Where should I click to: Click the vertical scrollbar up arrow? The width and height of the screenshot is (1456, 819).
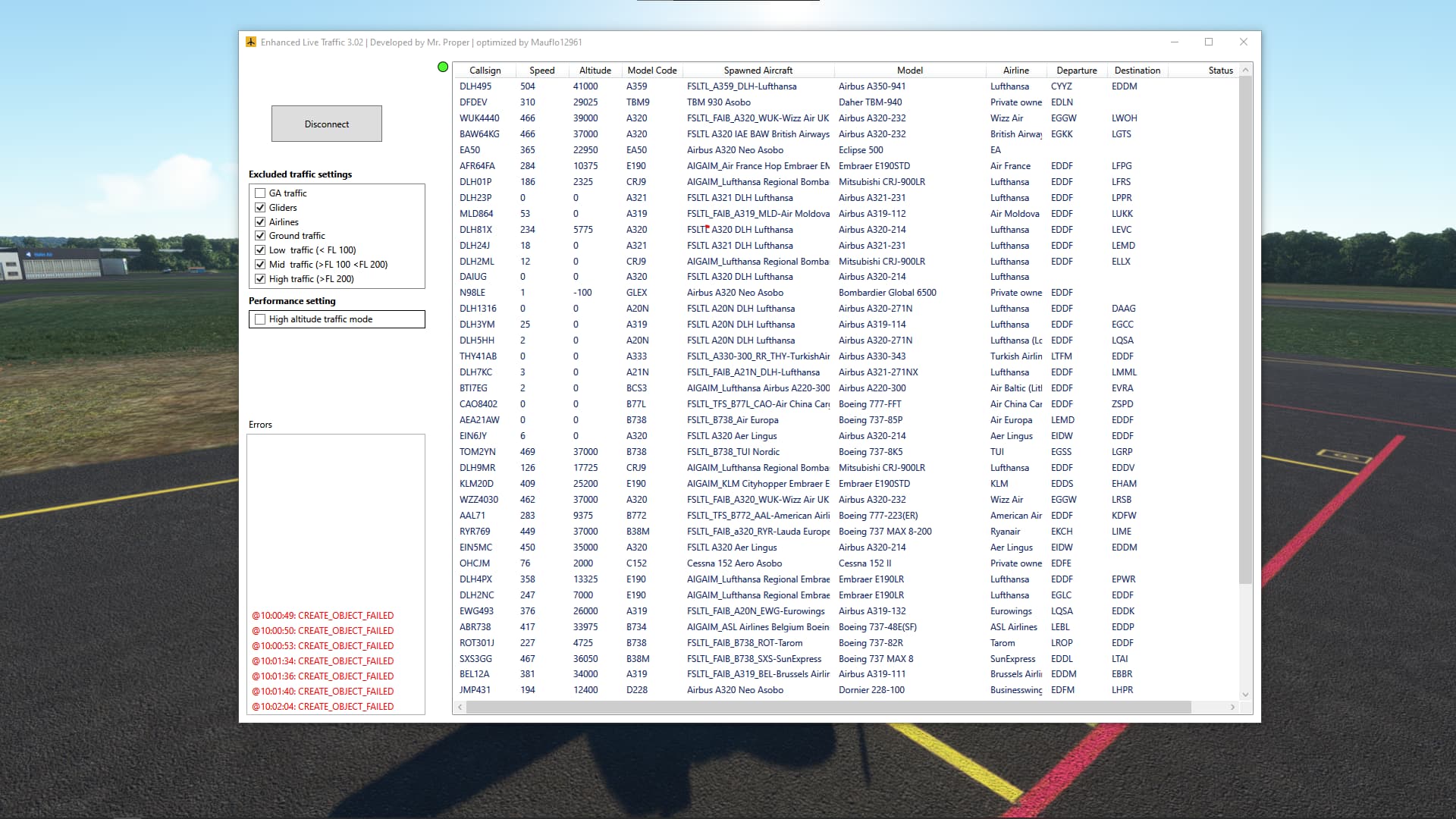(x=1245, y=71)
